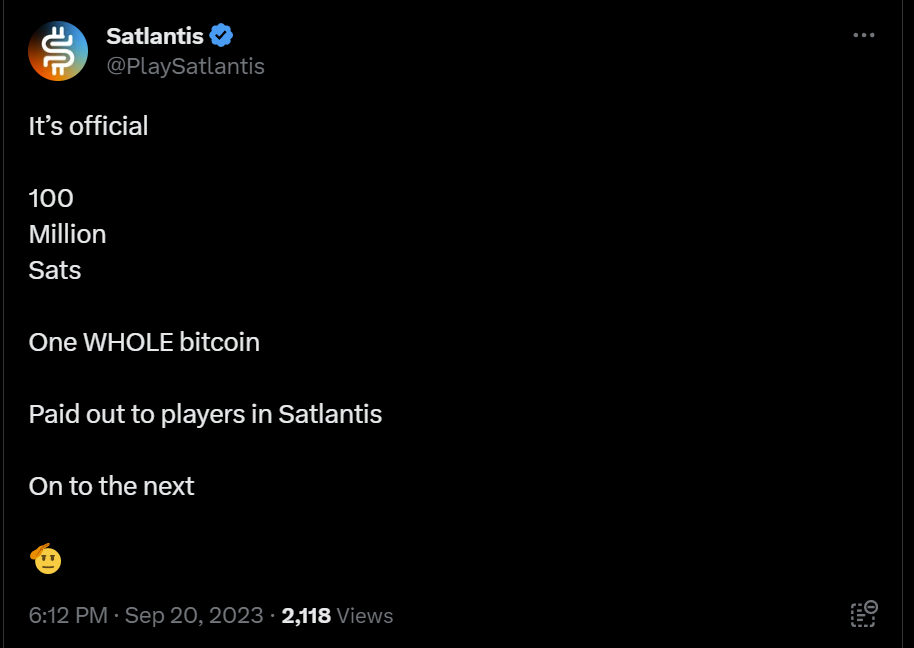This screenshot has height=648, width=914.
Task: Click the "Sats" text line
Action: click(x=55, y=270)
